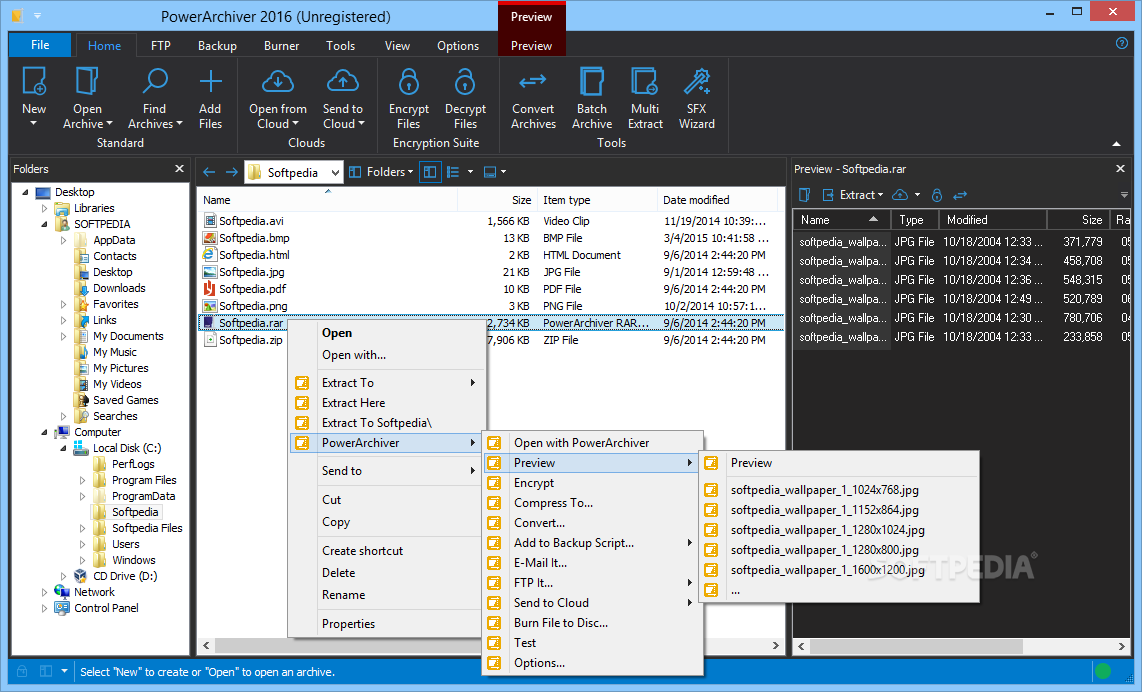This screenshot has height=692, width=1142.
Task: Toggle the Folders pane button
Action: point(380,172)
